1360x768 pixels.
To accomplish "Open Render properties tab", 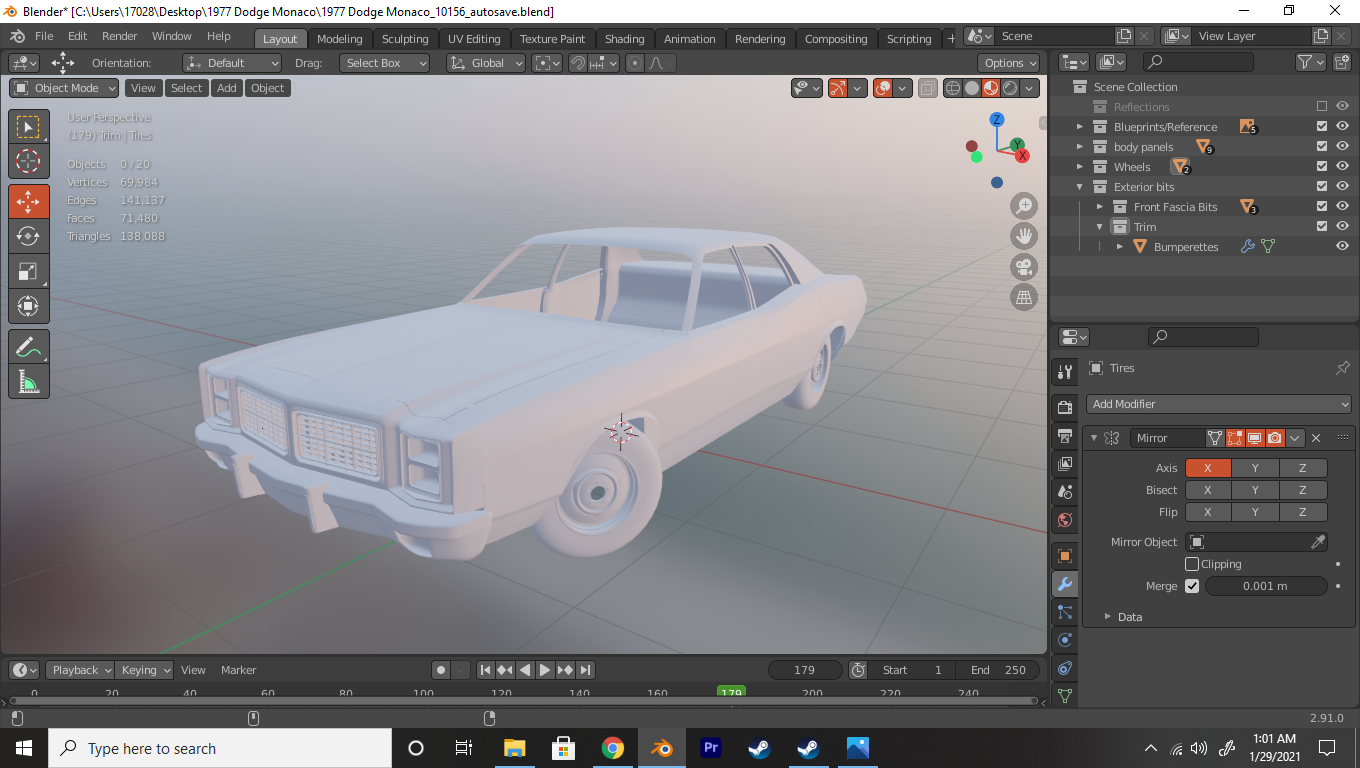I will pyautogui.click(x=1064, y=407).
